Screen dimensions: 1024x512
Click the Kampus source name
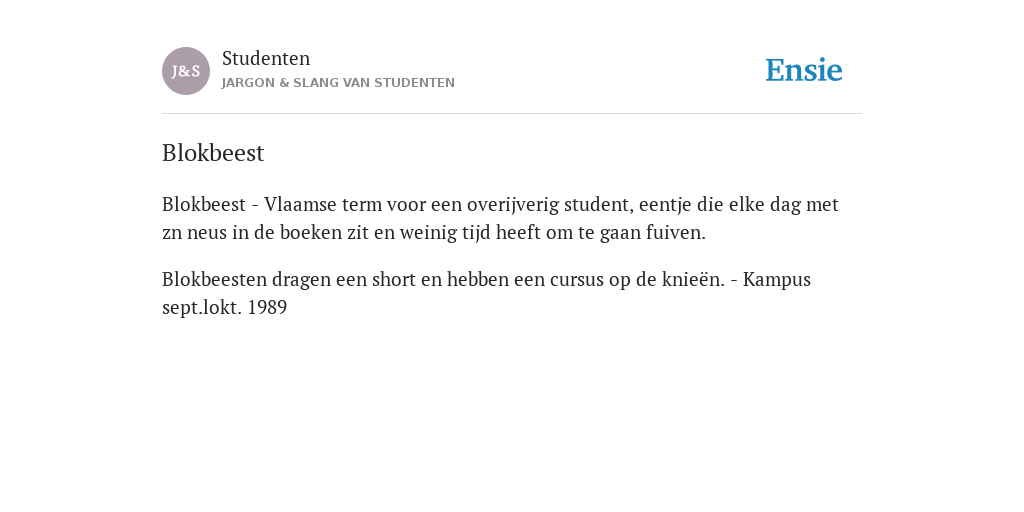click(x=777, y=280)
